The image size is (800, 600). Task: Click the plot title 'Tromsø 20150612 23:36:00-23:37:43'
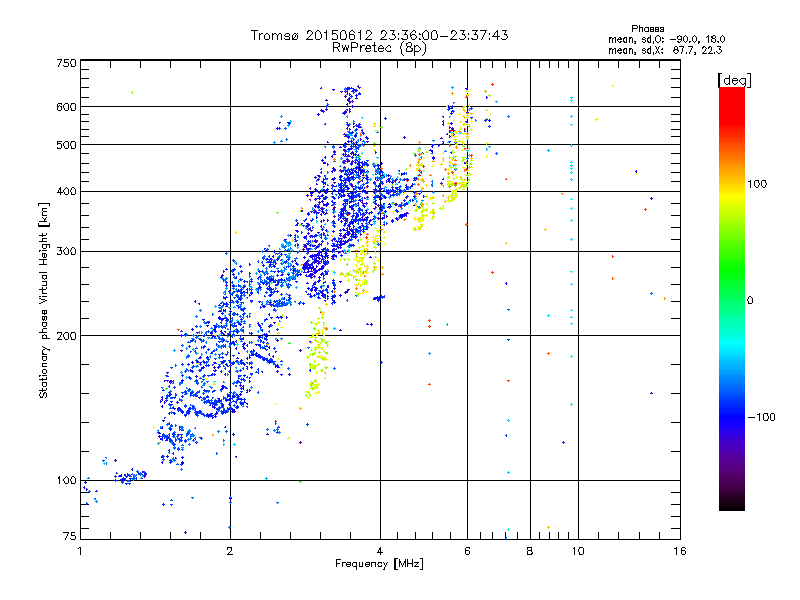380,35
